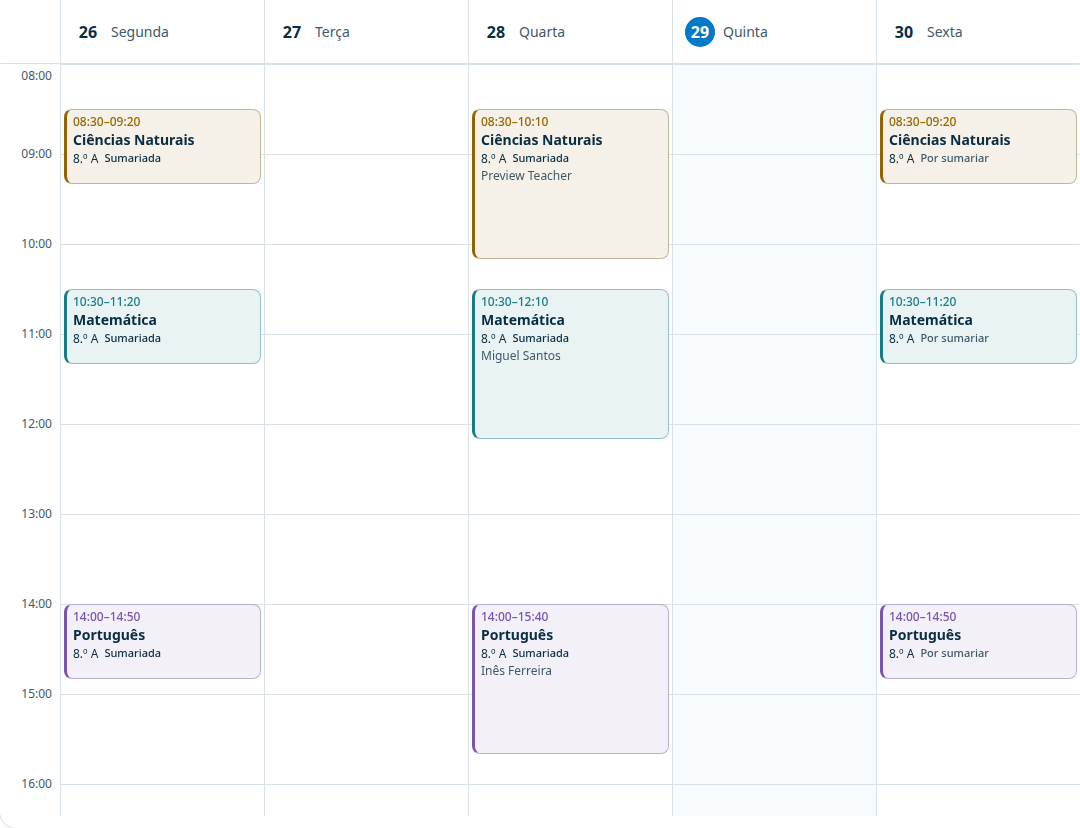Screen dimensions: 1080x828
Task: Click 'Miguel Santos' name in Wednesday Matemática
Action: tap(521, 355)
